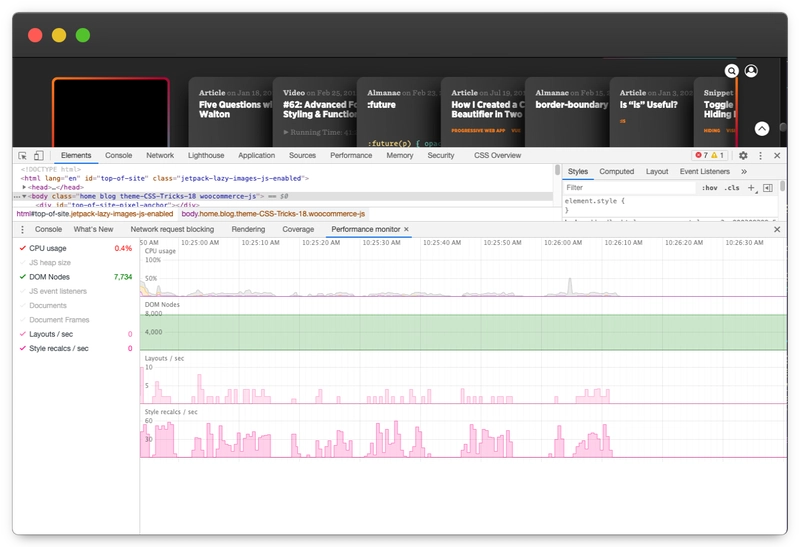
Task: Close the drawer panel
Action: (x=777, y=230)
